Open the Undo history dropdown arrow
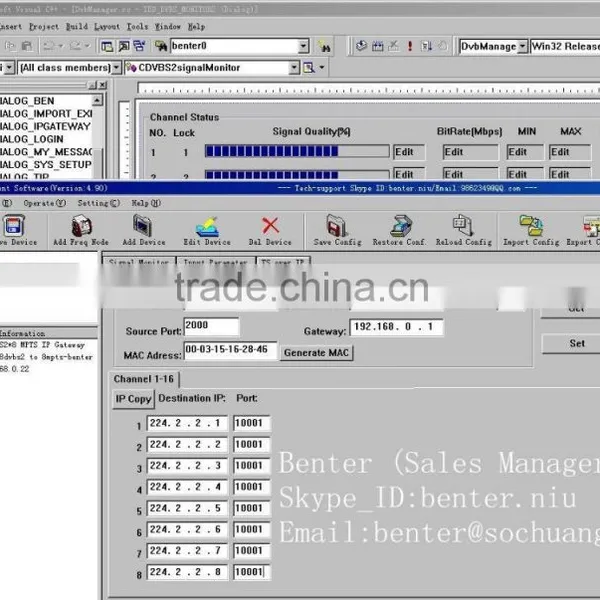 click(x=61, y=46)
